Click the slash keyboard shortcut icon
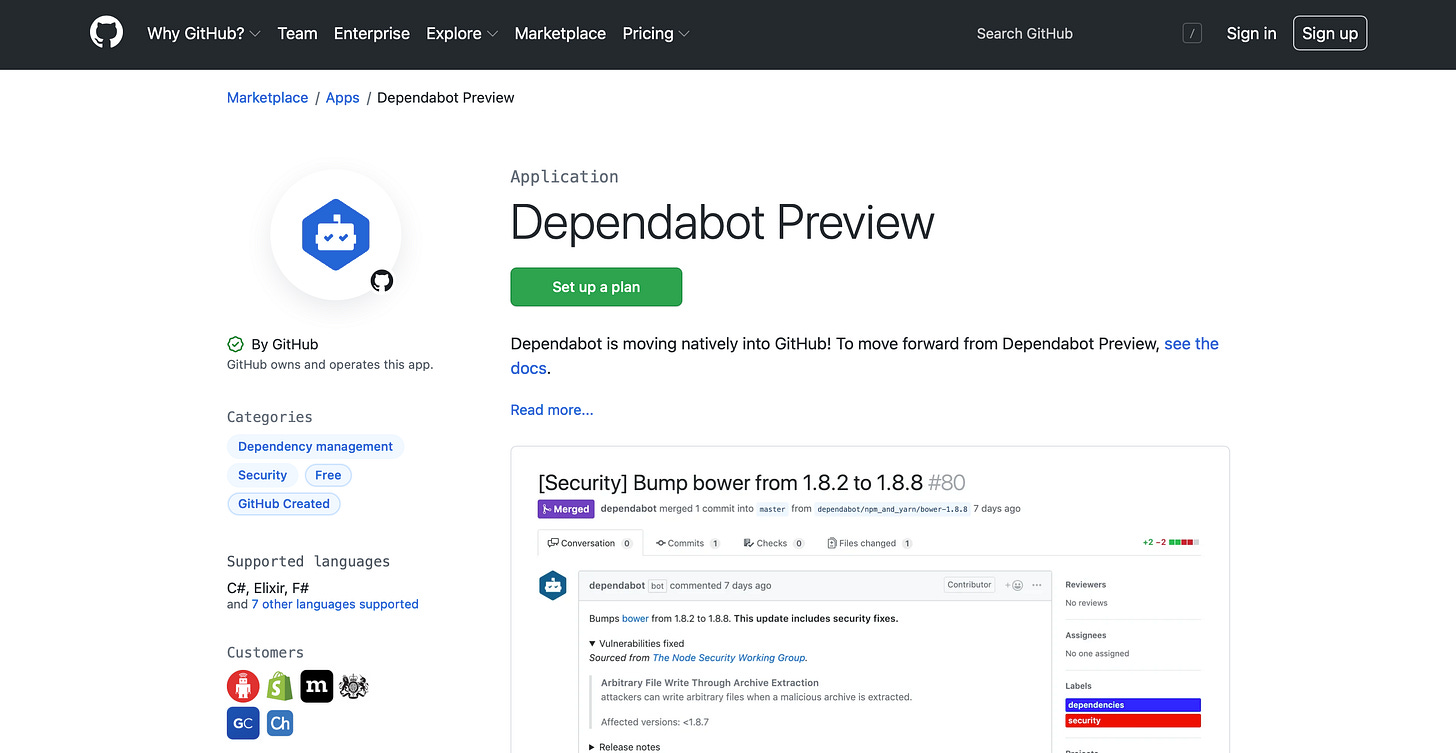 pos(1192,33)
